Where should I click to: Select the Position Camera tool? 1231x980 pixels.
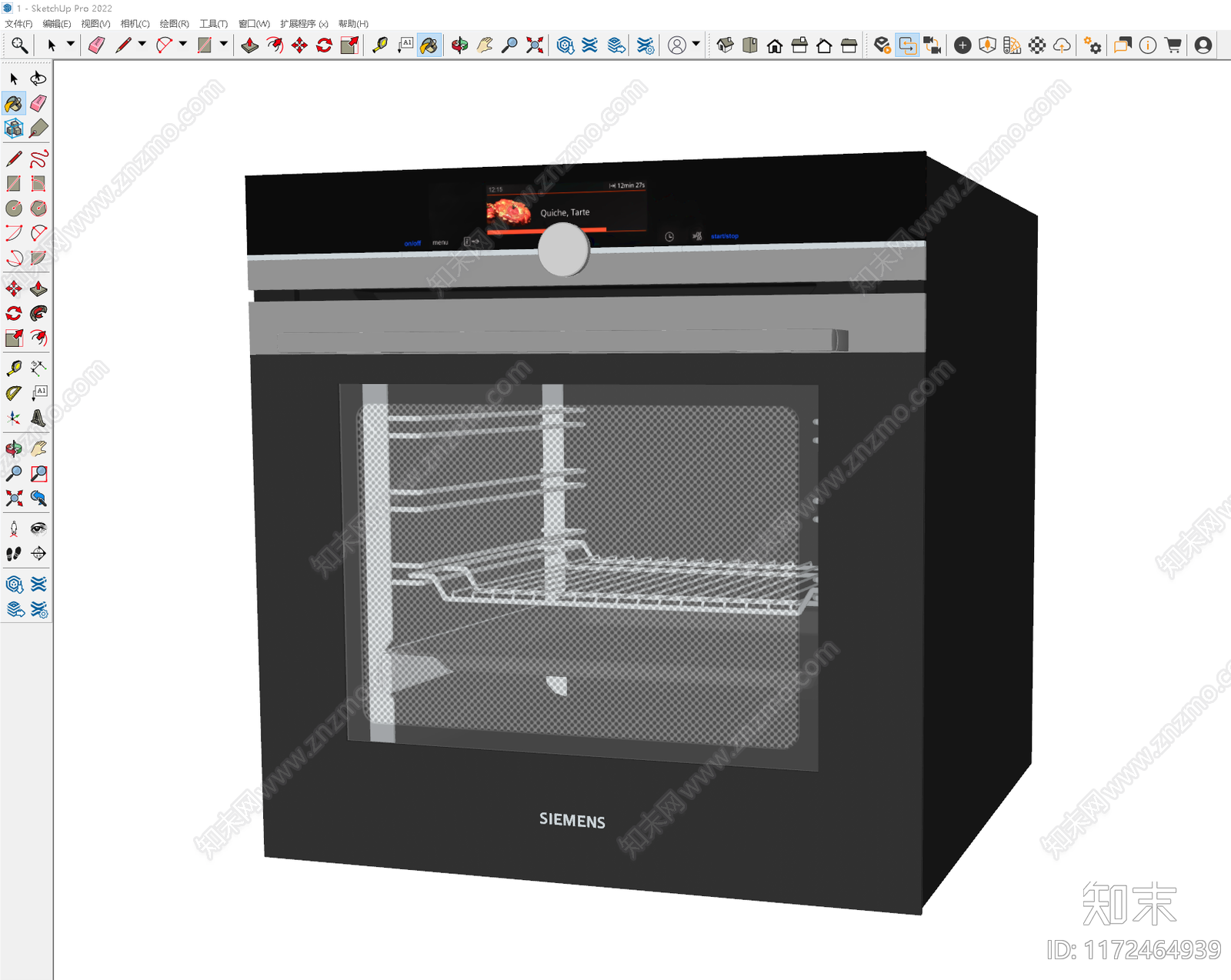point(14,528)
